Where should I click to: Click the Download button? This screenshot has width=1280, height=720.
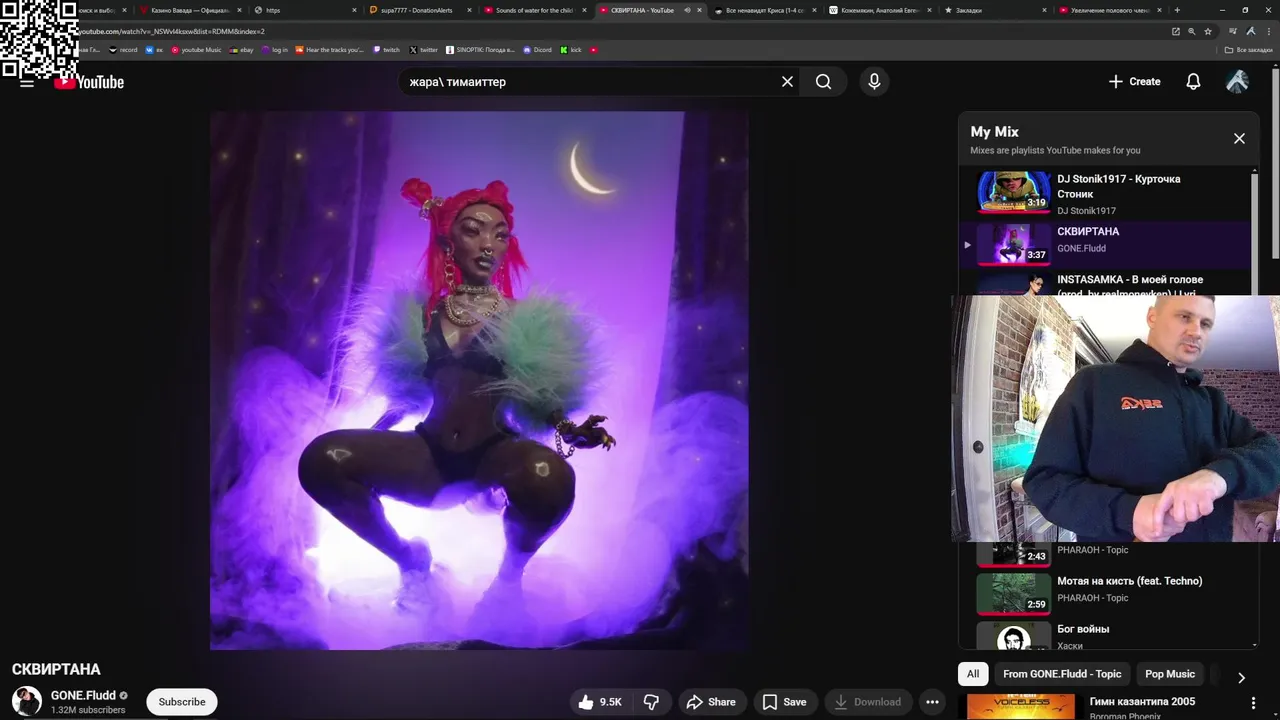point(868,702)
